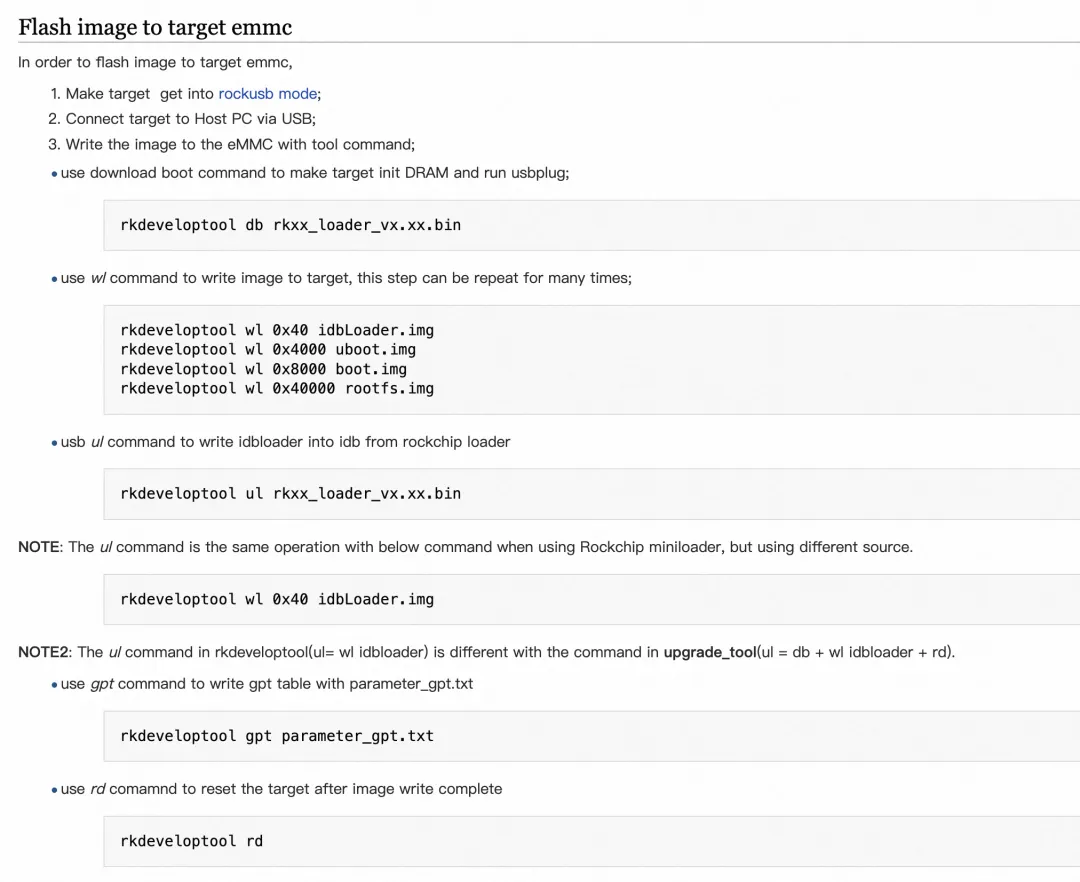Click the rkdeveloptool db loader command
1080x882 pixels.
290,225
